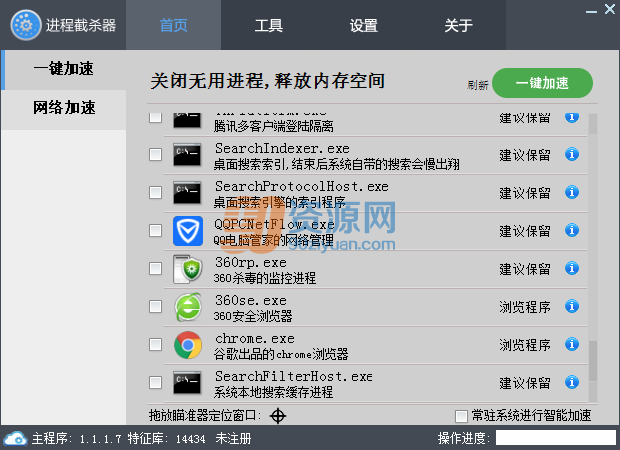Click 系统本地搜索缓存进程 description text
Image resolution: width=620 pixels, height=450 pixels.
click(273, 392)
